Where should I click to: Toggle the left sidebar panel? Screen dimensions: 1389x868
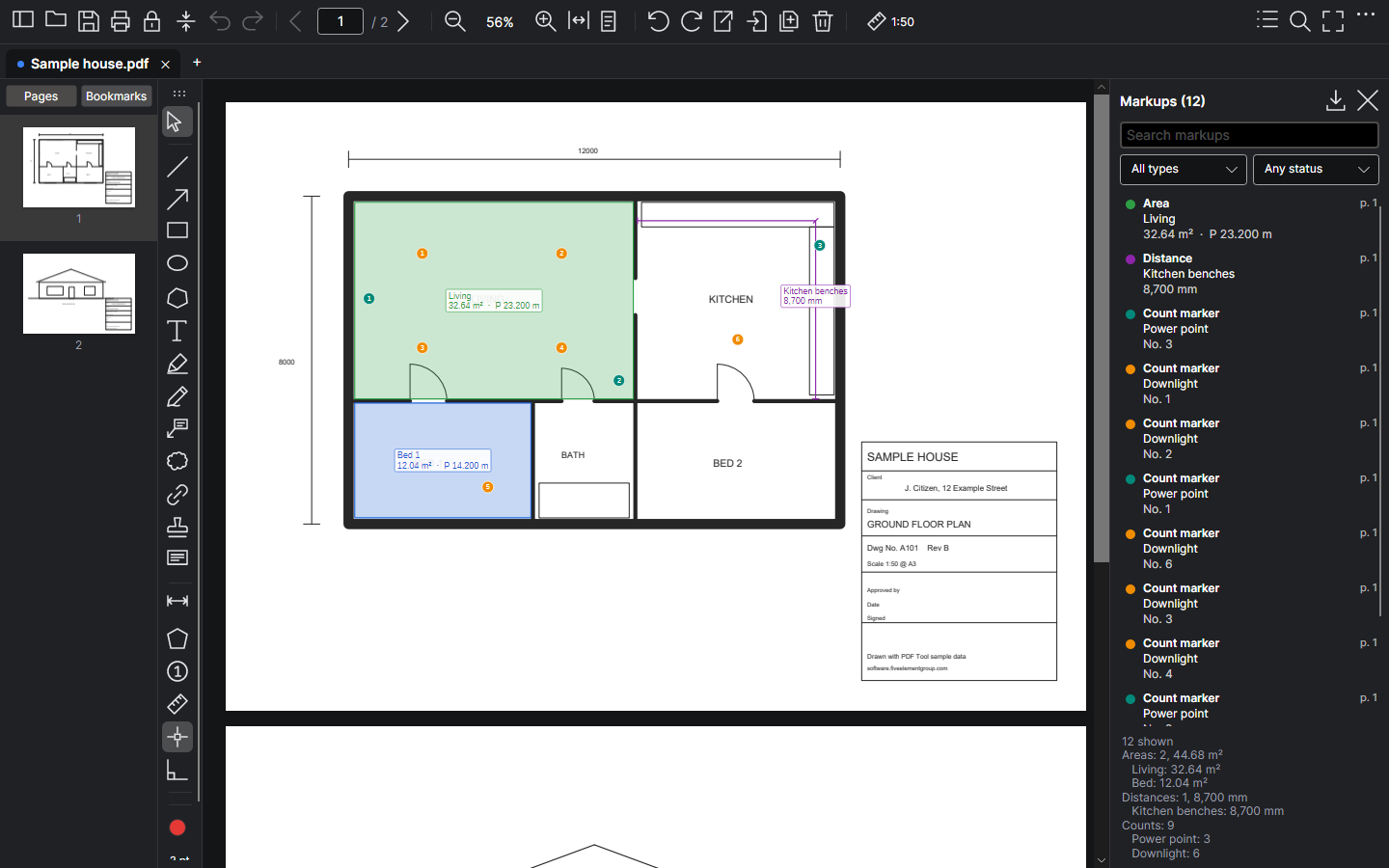pos(23,20)
